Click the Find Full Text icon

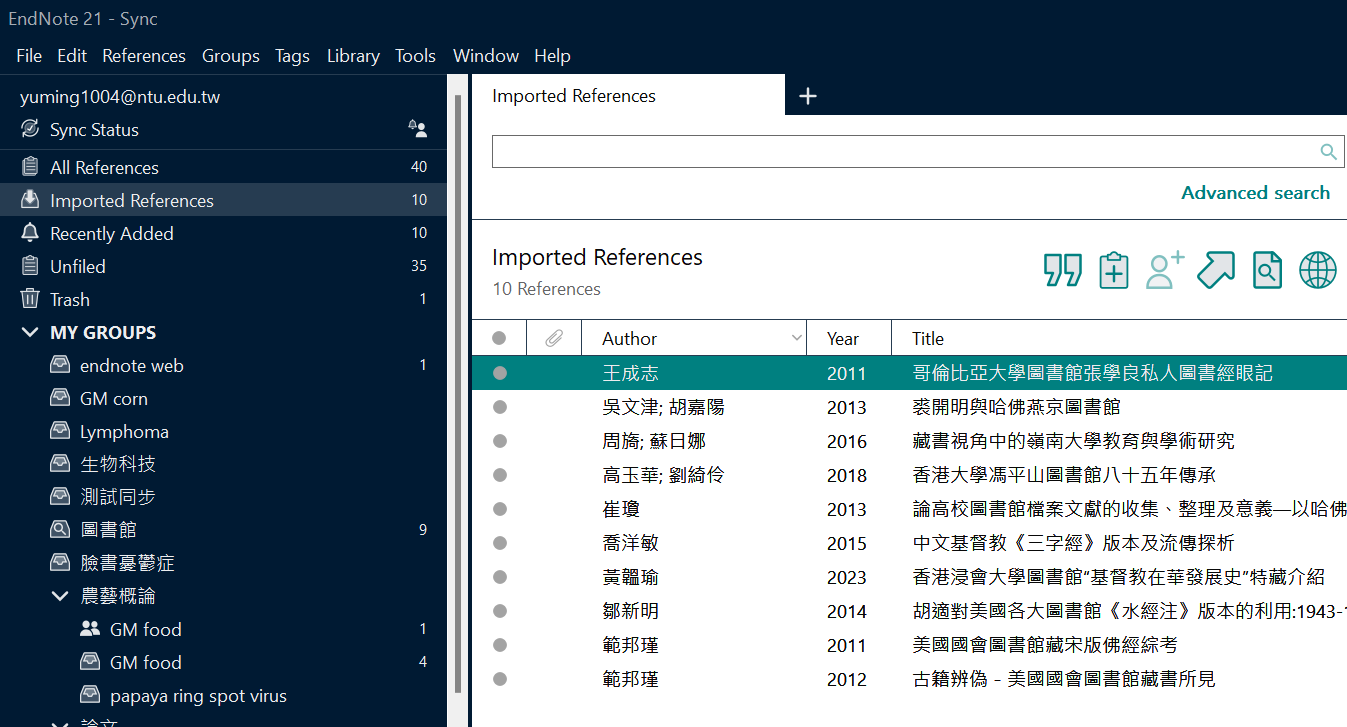[x=1267, y=270]
